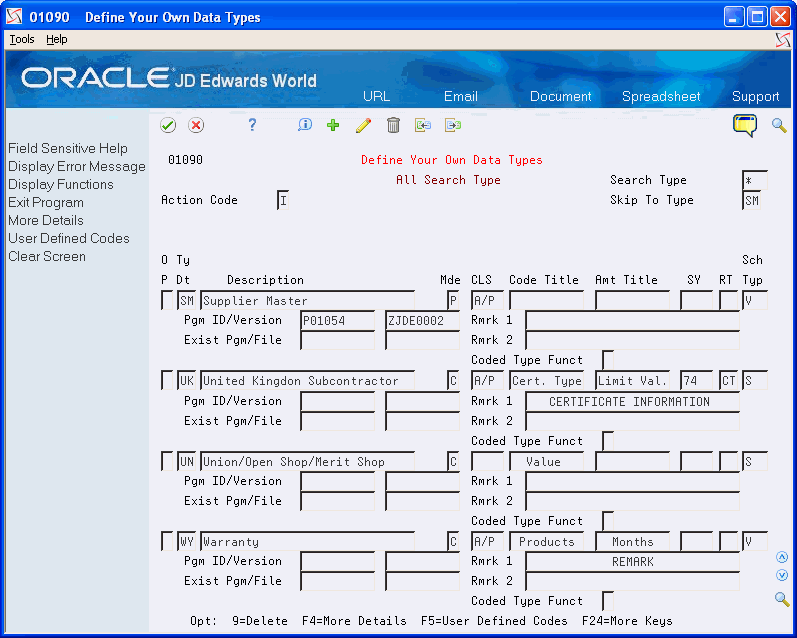The width and height of the screenshot is (797, 638).
Task: Click the F5=User Defined Codes text
Action: click(494, 621)
